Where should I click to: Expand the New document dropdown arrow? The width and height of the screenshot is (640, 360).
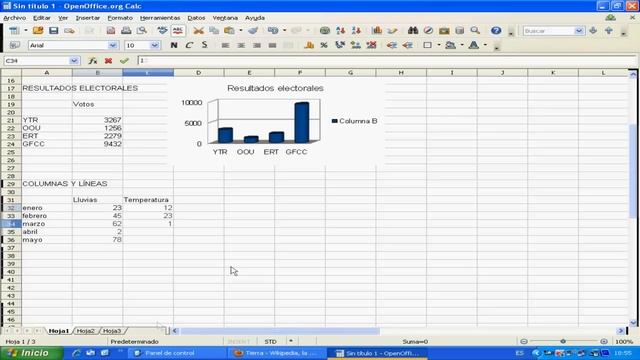(x=25, y=31)
